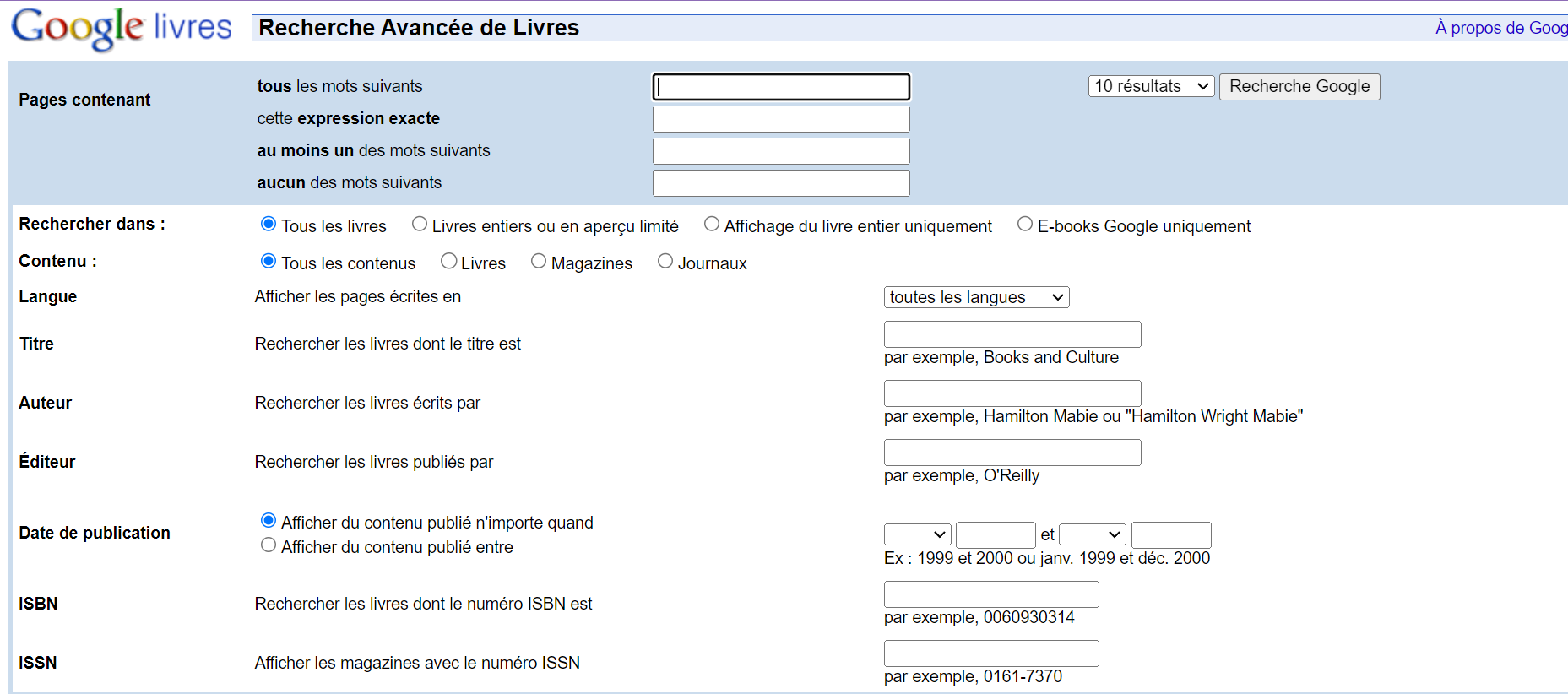
Task: Click the ISSN input field
Action: [991, 653]
